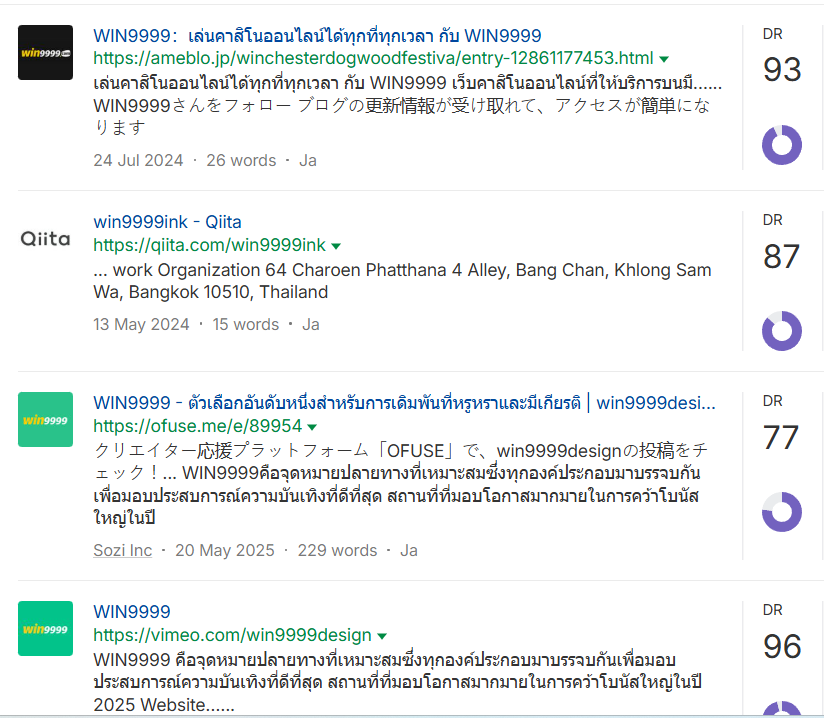Expand the dropdown arrow after vimeo.com URL

click(382, 636)
